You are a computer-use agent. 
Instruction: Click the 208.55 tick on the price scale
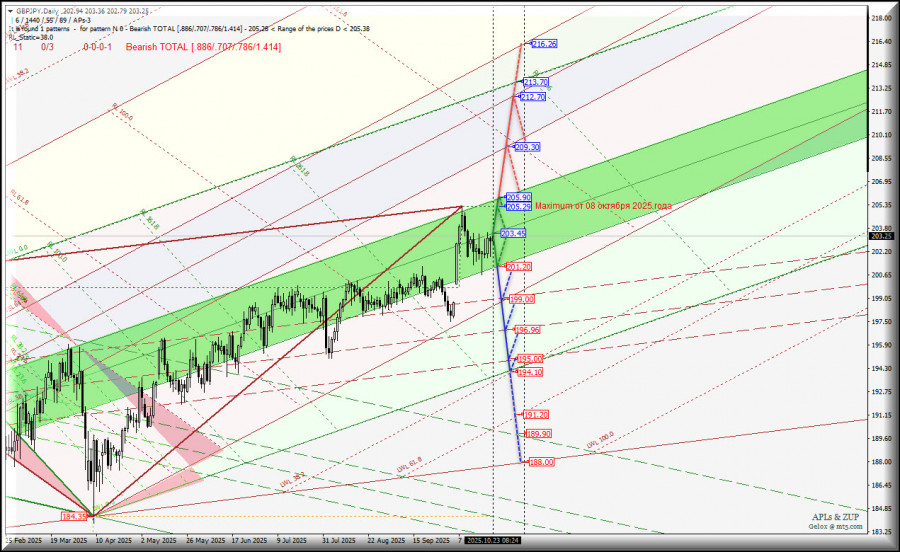coord(882,158)
